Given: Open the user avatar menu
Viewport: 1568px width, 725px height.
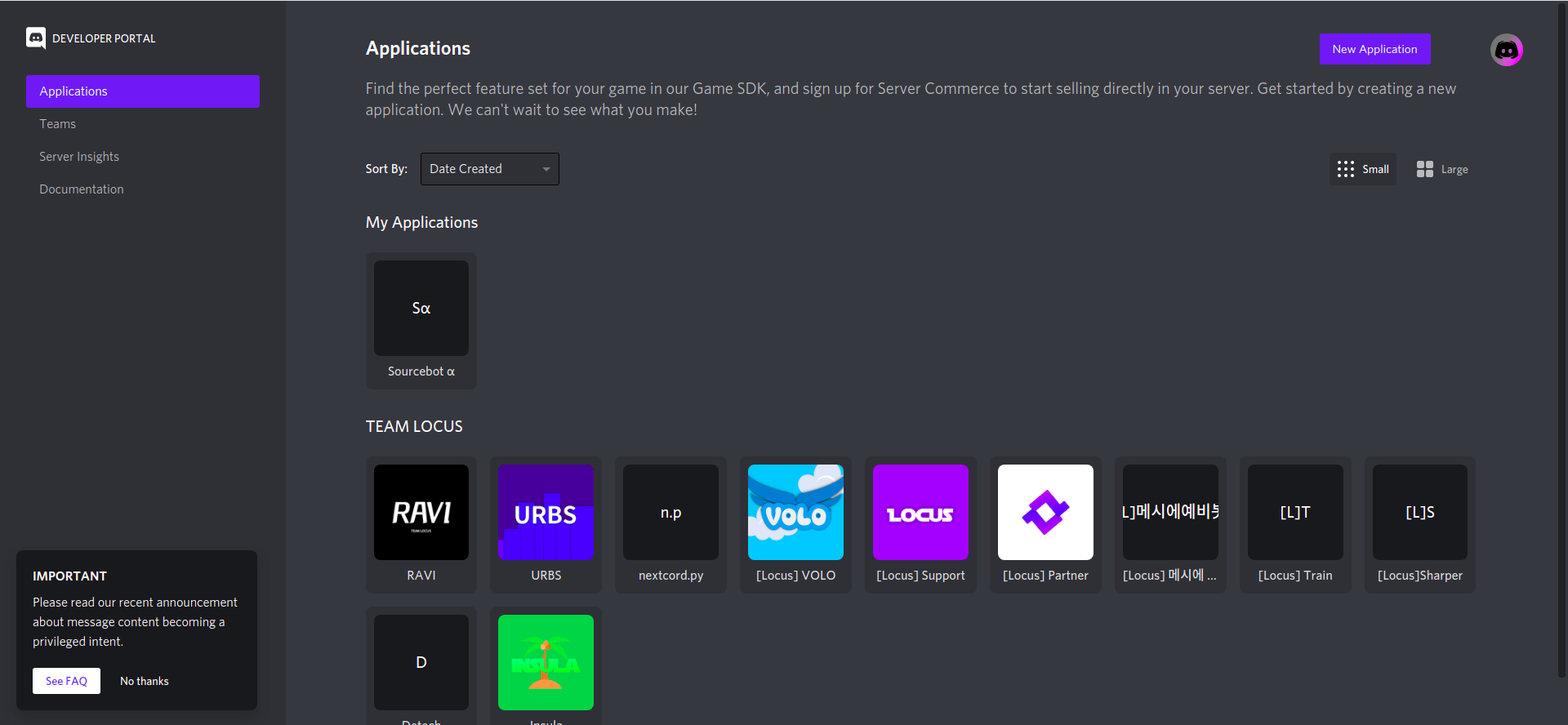Looking at the screenshot, I should coord(1506,50).
